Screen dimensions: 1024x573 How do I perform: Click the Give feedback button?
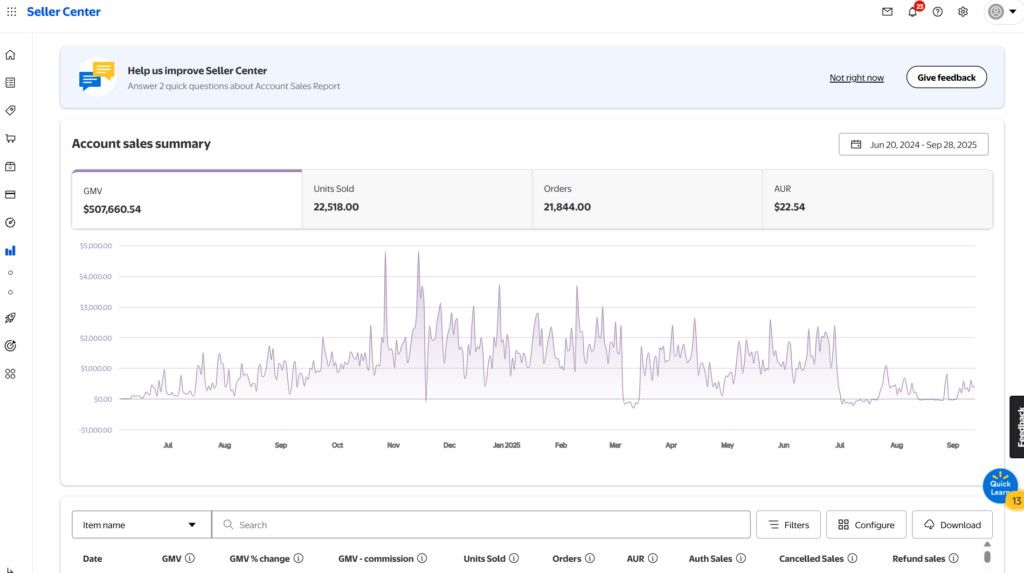[946, 77]
